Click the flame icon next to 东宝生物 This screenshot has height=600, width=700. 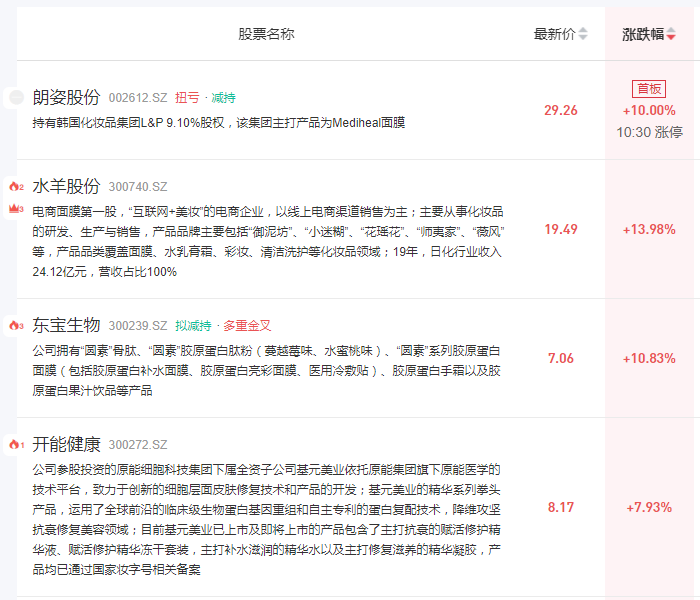click(16, 325)
